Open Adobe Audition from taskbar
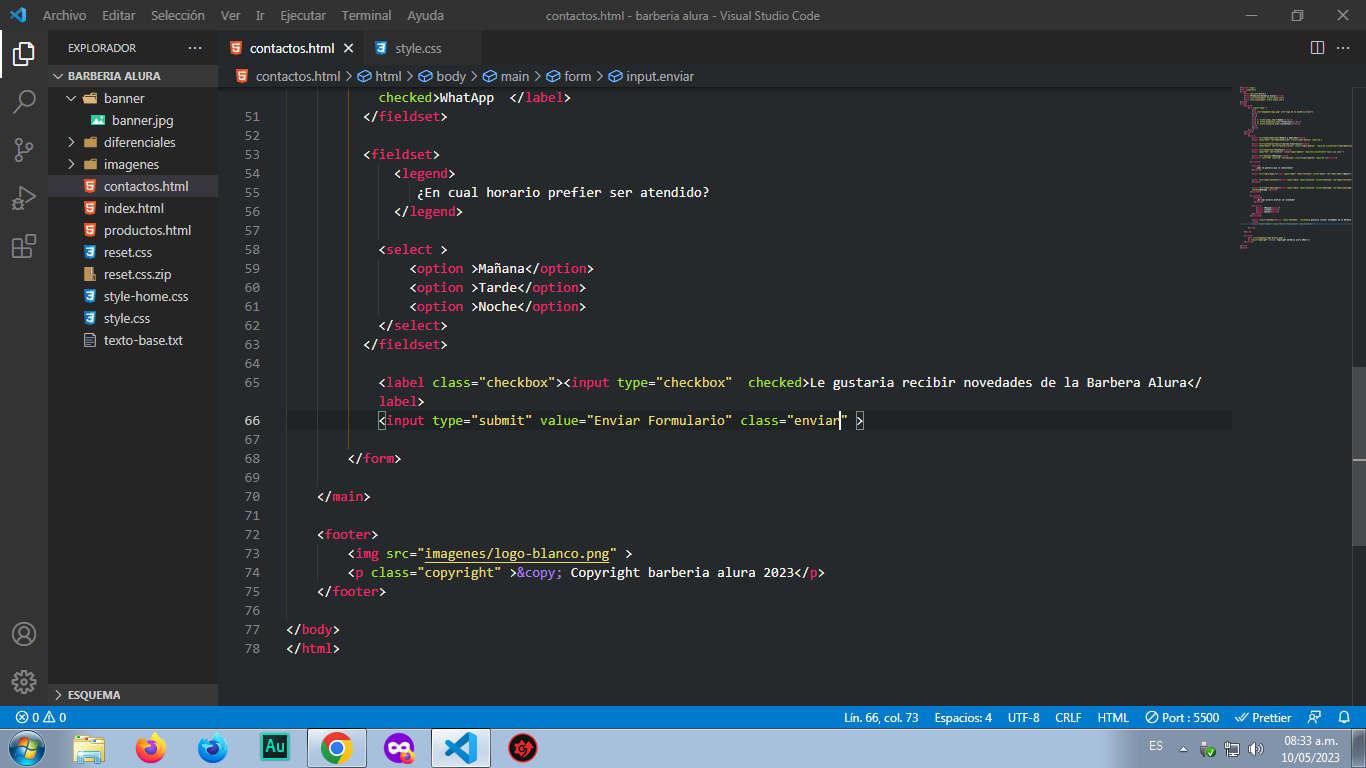 click(x=275, y=748)
